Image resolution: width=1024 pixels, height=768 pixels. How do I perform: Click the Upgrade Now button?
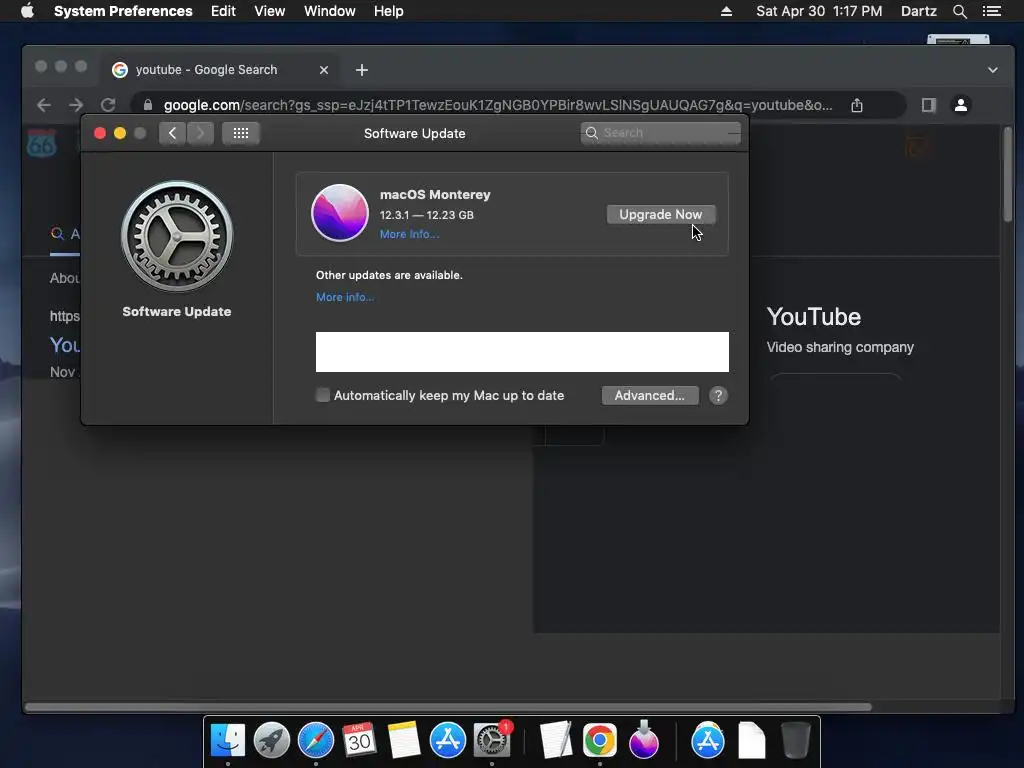click(x=660, y=214)
